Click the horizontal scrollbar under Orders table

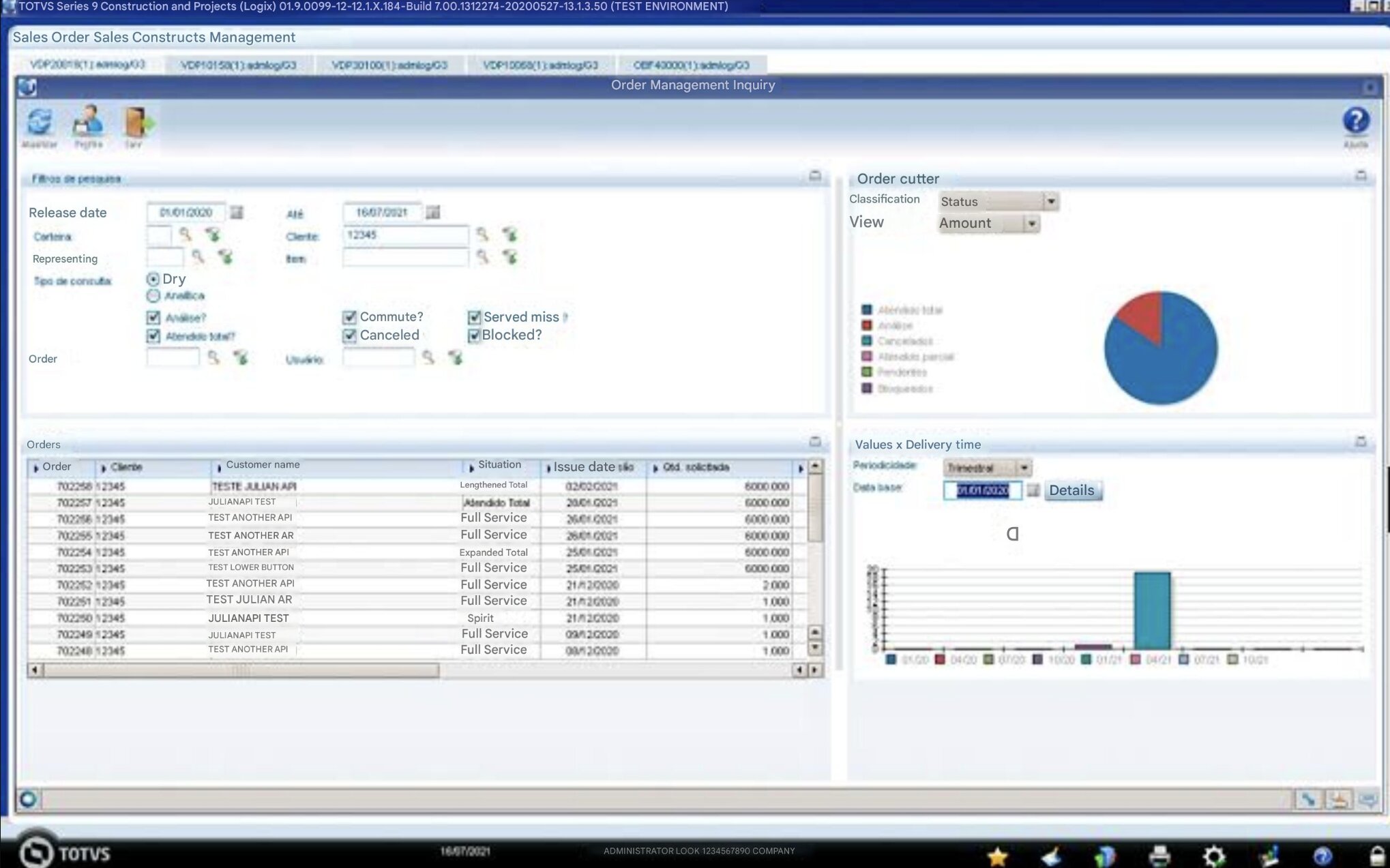pyautogui.click(x=240, y=670)
